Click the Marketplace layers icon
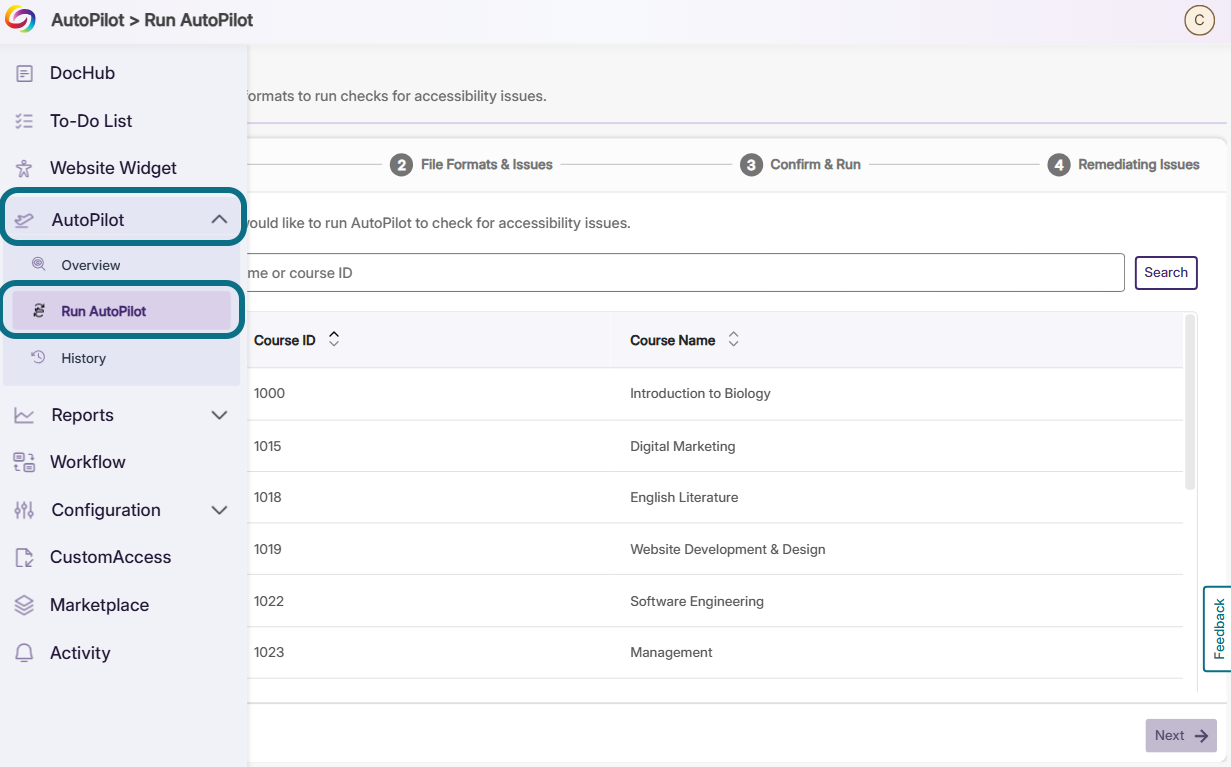 (x=25, y=605)
